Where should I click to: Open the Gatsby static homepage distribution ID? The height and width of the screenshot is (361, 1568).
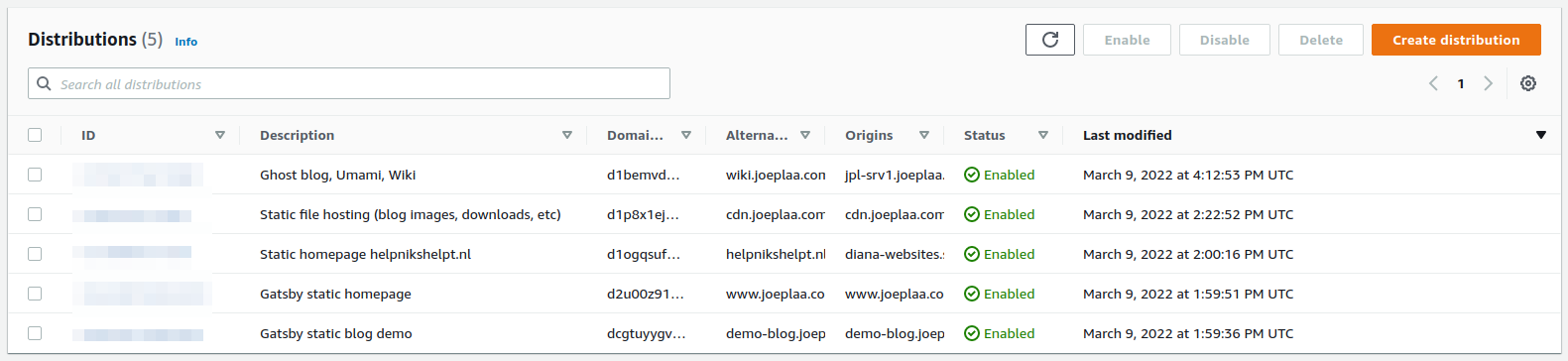(x=142, y=294)
